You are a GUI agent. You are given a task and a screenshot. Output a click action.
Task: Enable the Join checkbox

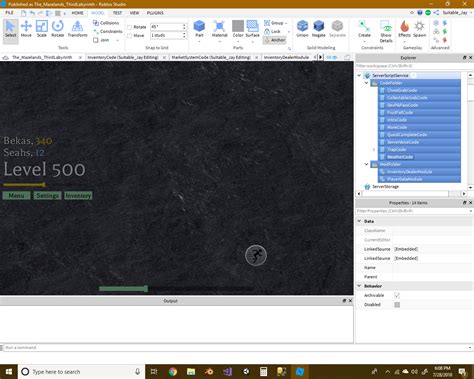point(96,40)
